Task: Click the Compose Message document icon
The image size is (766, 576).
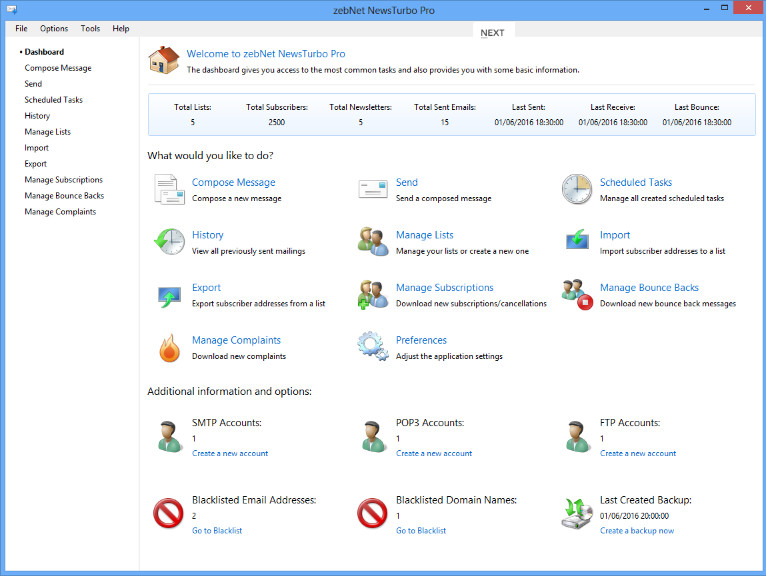Action: click(169, 189)
